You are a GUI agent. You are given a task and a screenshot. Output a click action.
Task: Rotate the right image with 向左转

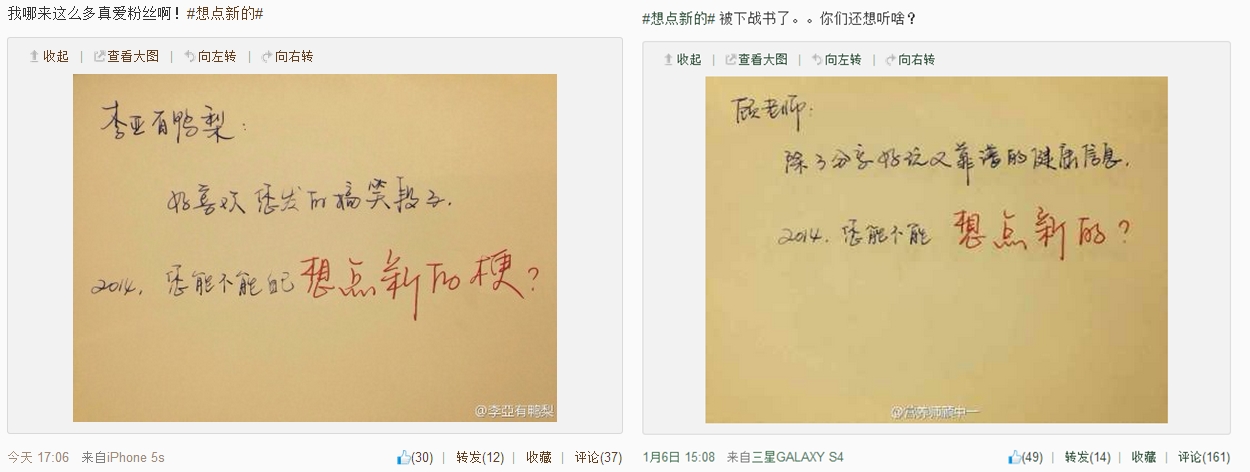point(835,59)
